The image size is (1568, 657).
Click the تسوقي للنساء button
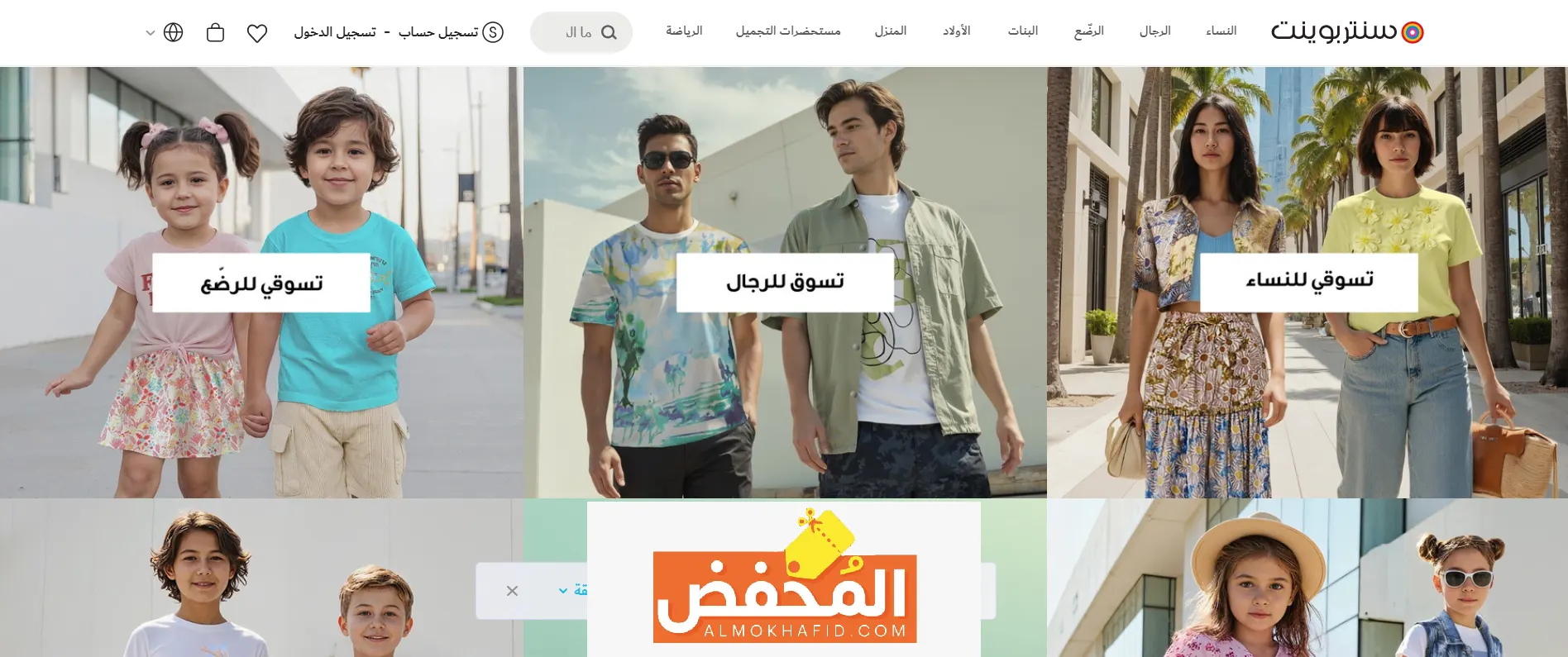[1309, 283]
